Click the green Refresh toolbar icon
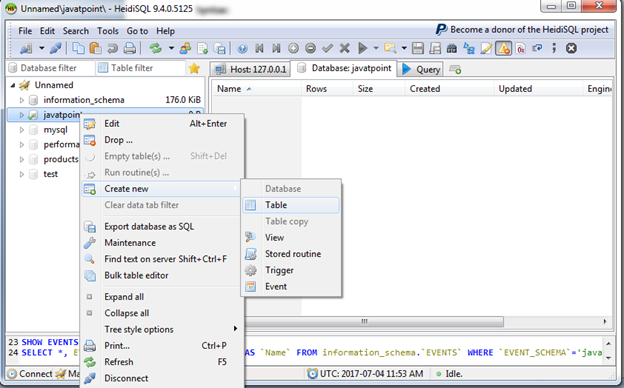This screenshot has height=388, width=624. coord(156,49)
